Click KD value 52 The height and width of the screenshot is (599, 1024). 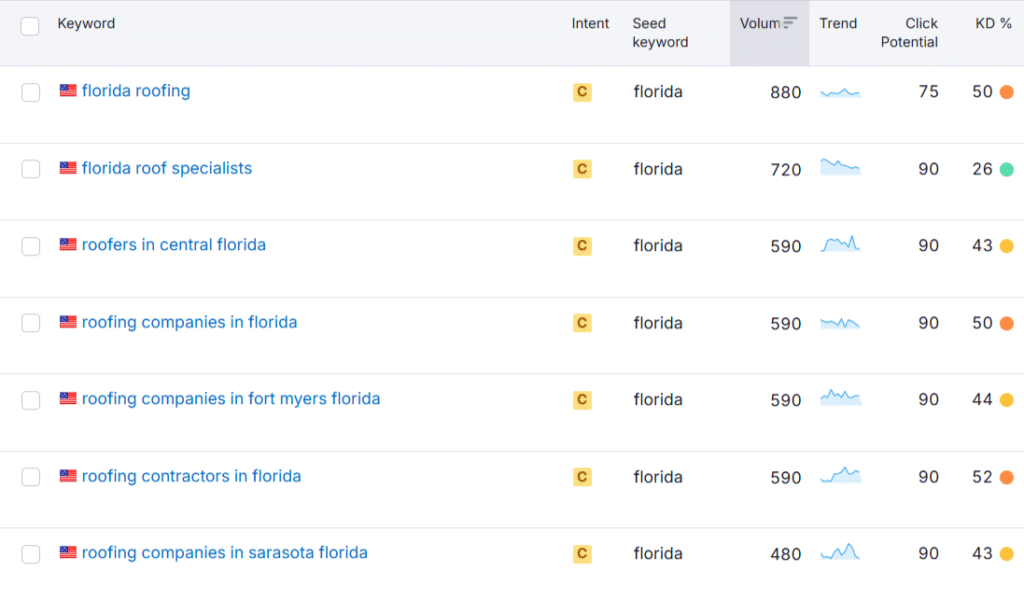pyautogui.click(x=983, y=477)
